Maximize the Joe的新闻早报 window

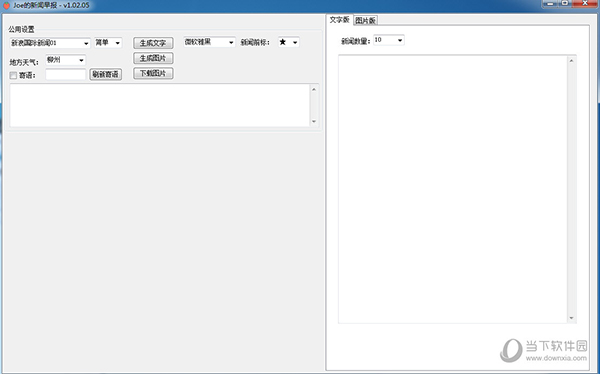tap(565, 3)
